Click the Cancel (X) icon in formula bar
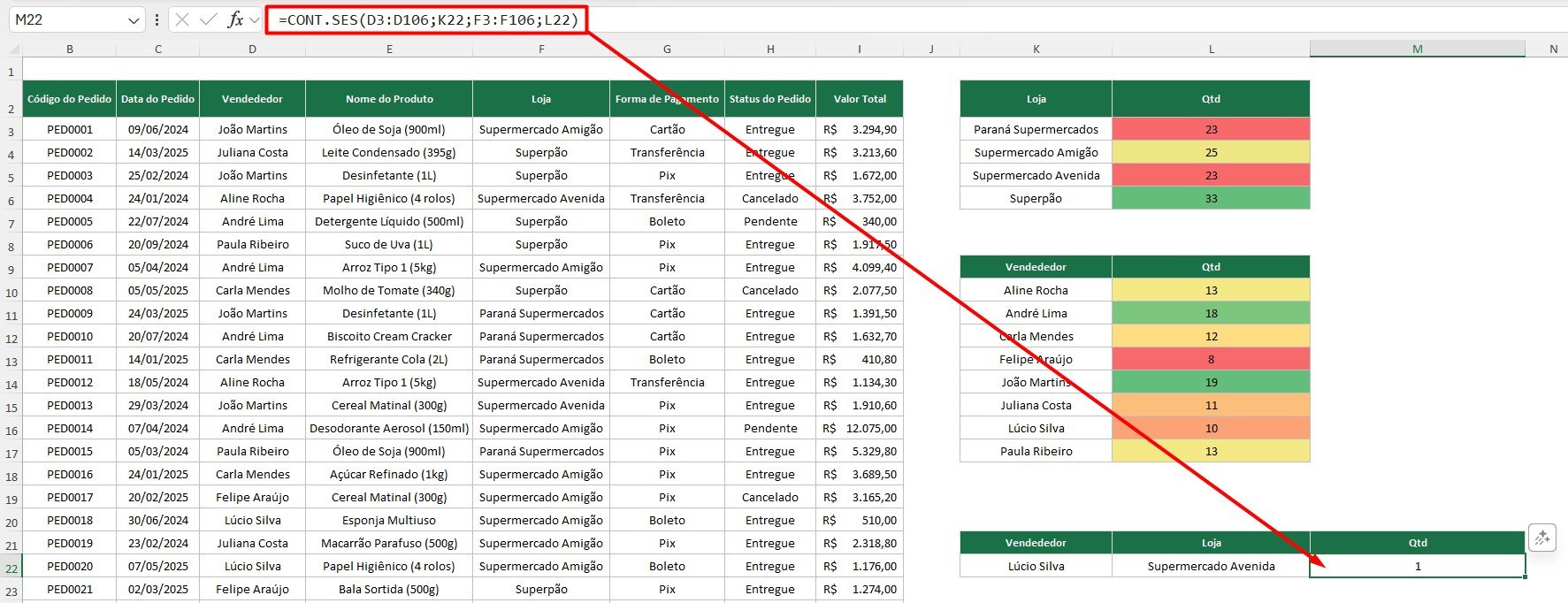The width and height of the screenshot is (1568, 603). pyautogui.click(x=182, y=19)
